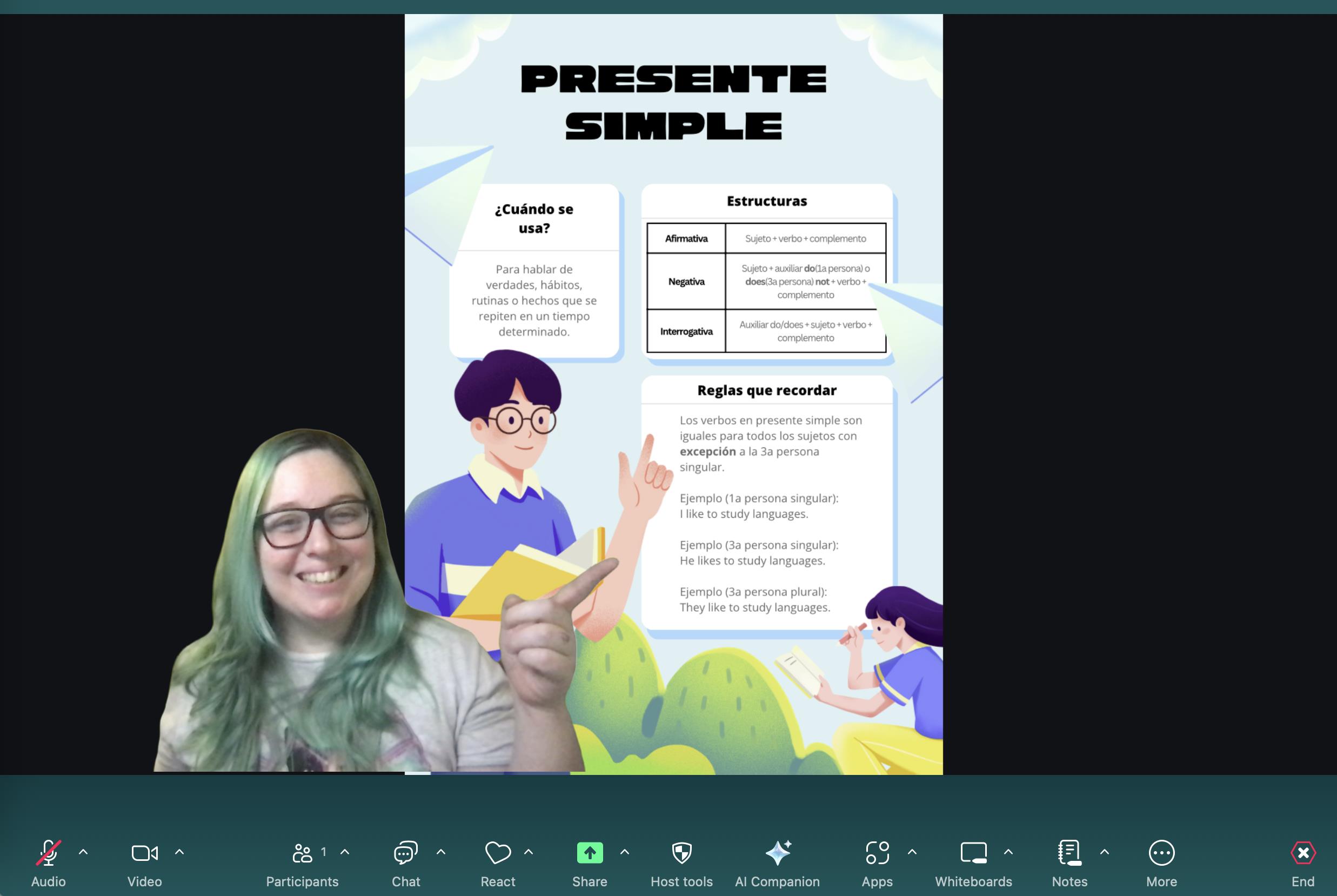Launch the AI Companion sparkle icon
This screenshot has width=1337, height=896.
[778, 853]
